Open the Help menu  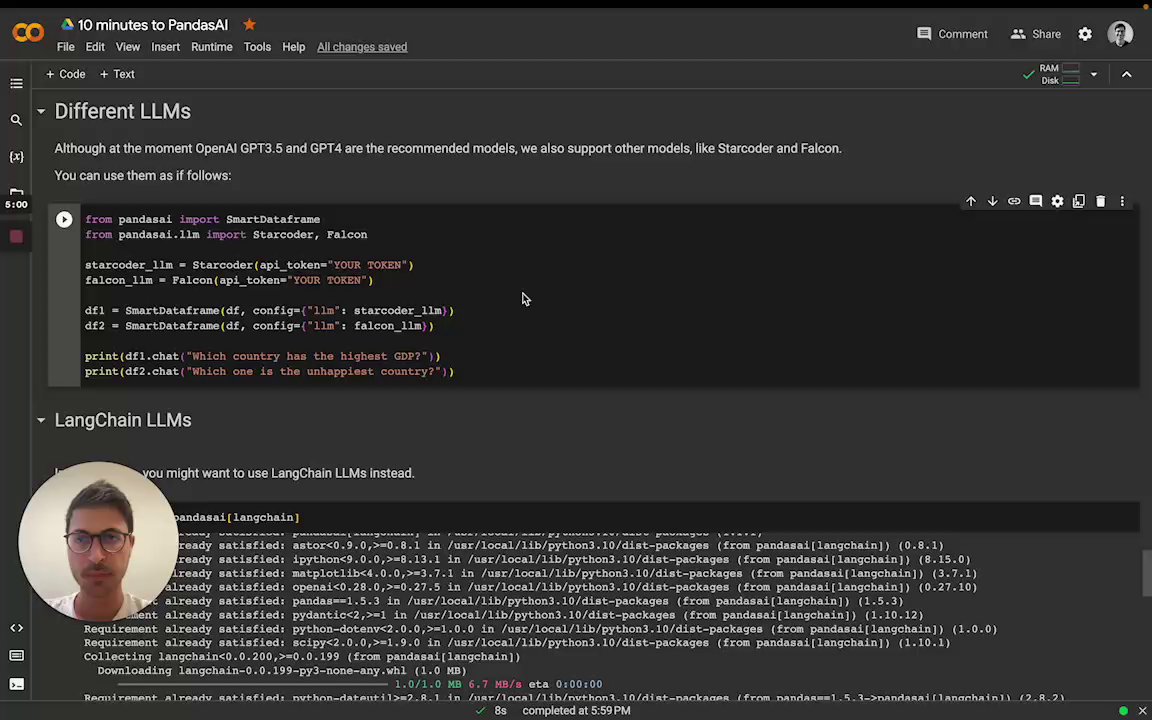(x=293, y=47)
